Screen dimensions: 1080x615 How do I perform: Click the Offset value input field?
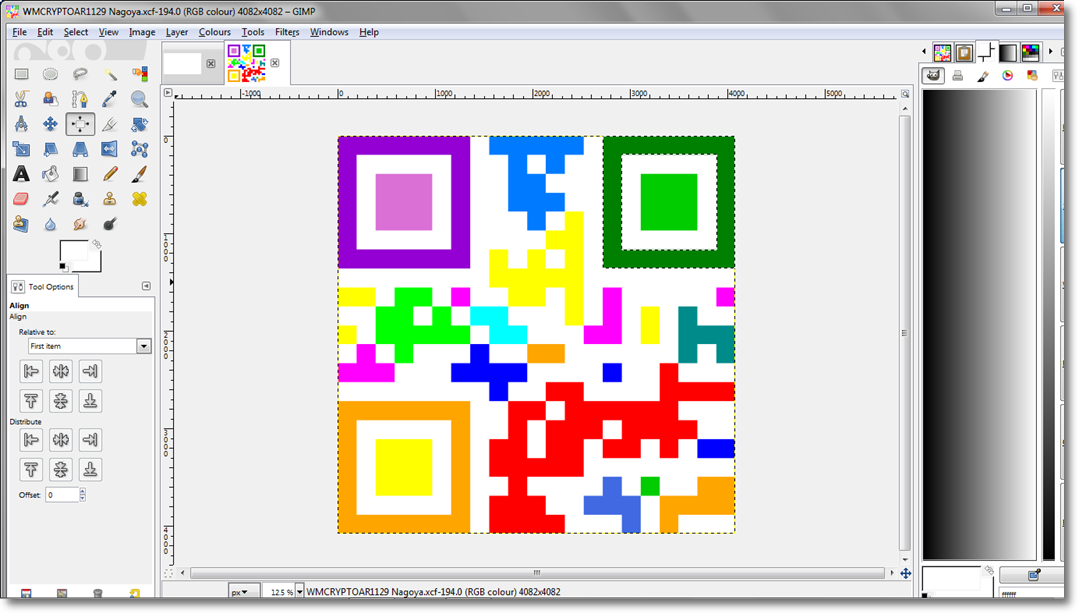[62, 494]
